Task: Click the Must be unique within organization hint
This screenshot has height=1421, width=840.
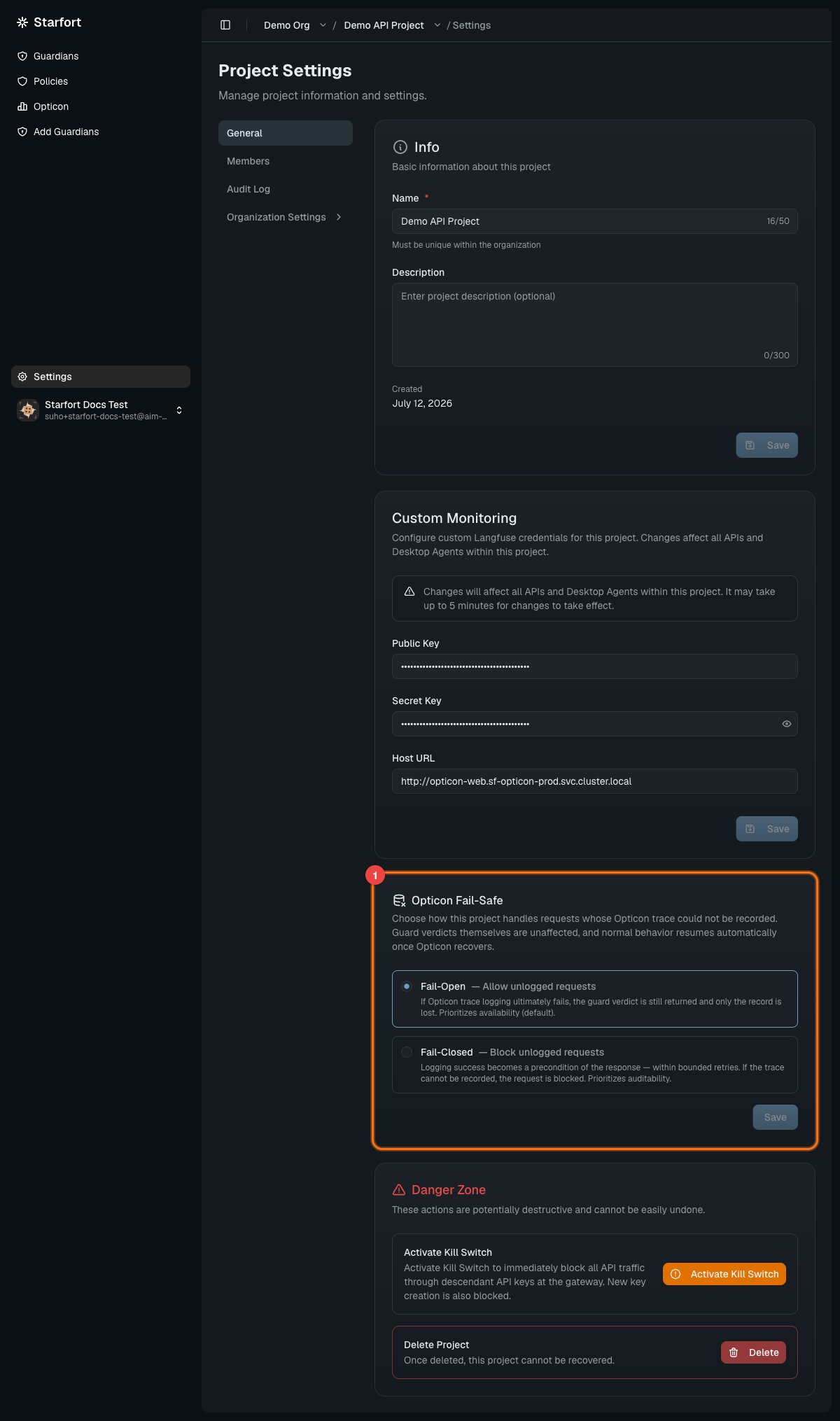Action: pos(466,245)
